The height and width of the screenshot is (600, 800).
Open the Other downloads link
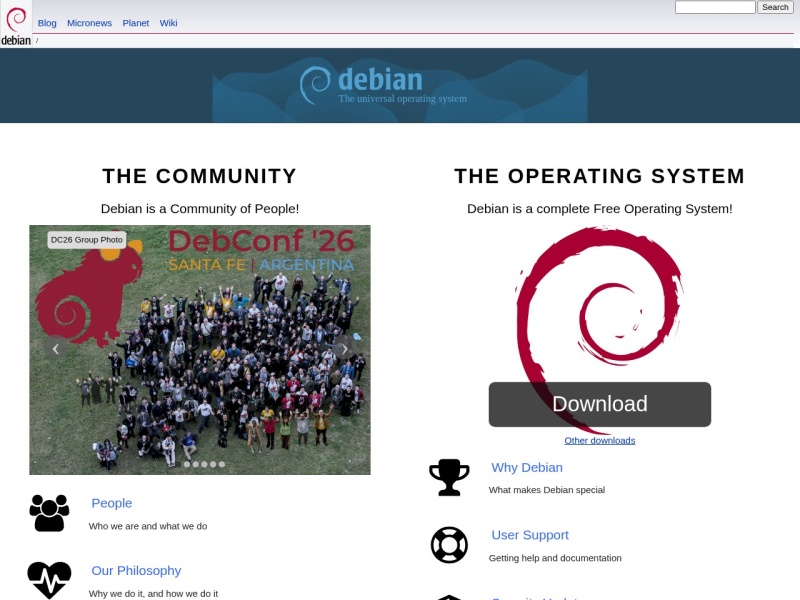(599, 440)
